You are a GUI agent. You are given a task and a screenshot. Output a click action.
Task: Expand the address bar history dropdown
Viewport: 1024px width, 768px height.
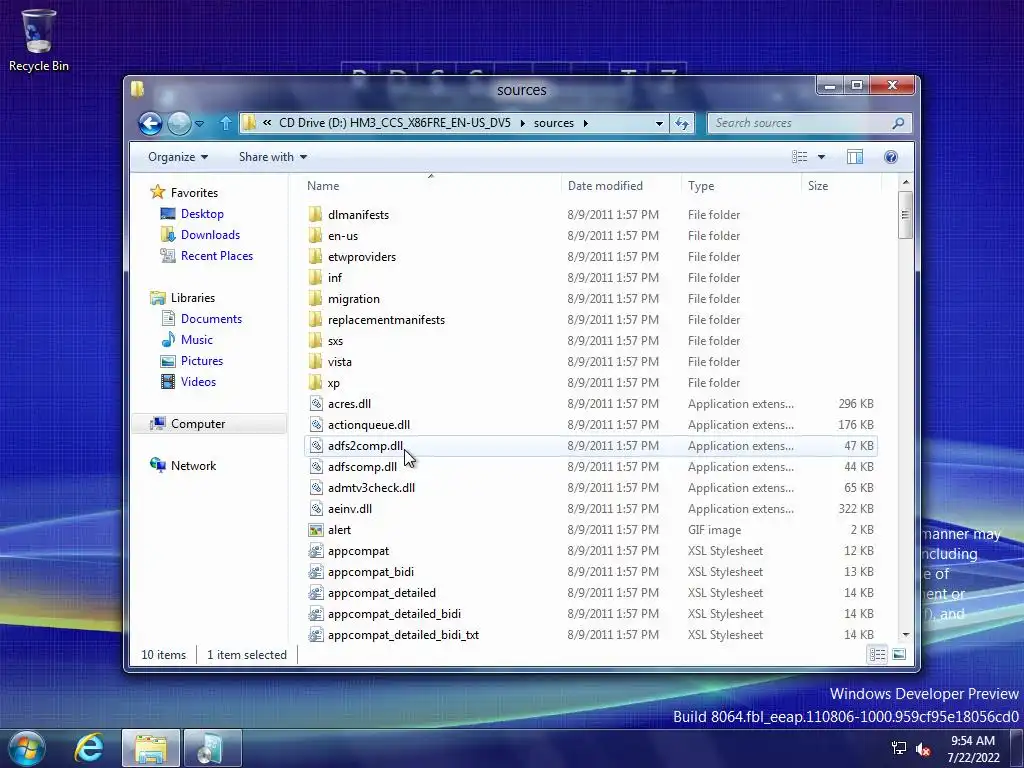point(659,123)
